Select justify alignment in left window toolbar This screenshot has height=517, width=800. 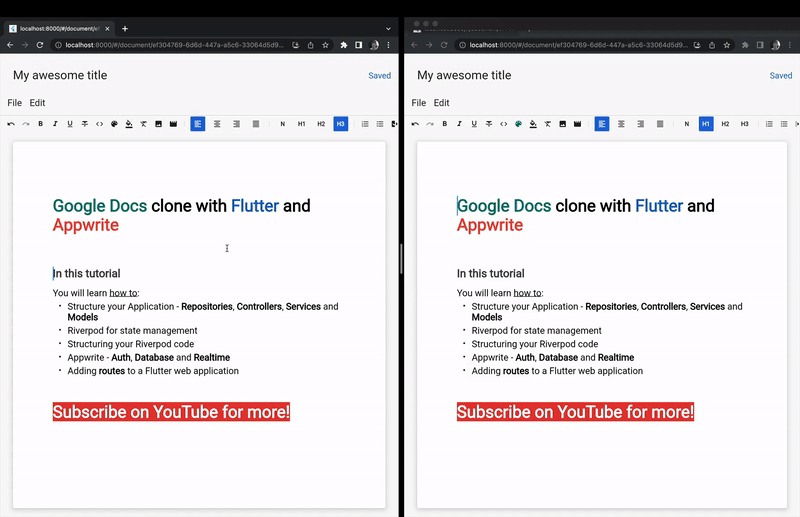[256, 124]
